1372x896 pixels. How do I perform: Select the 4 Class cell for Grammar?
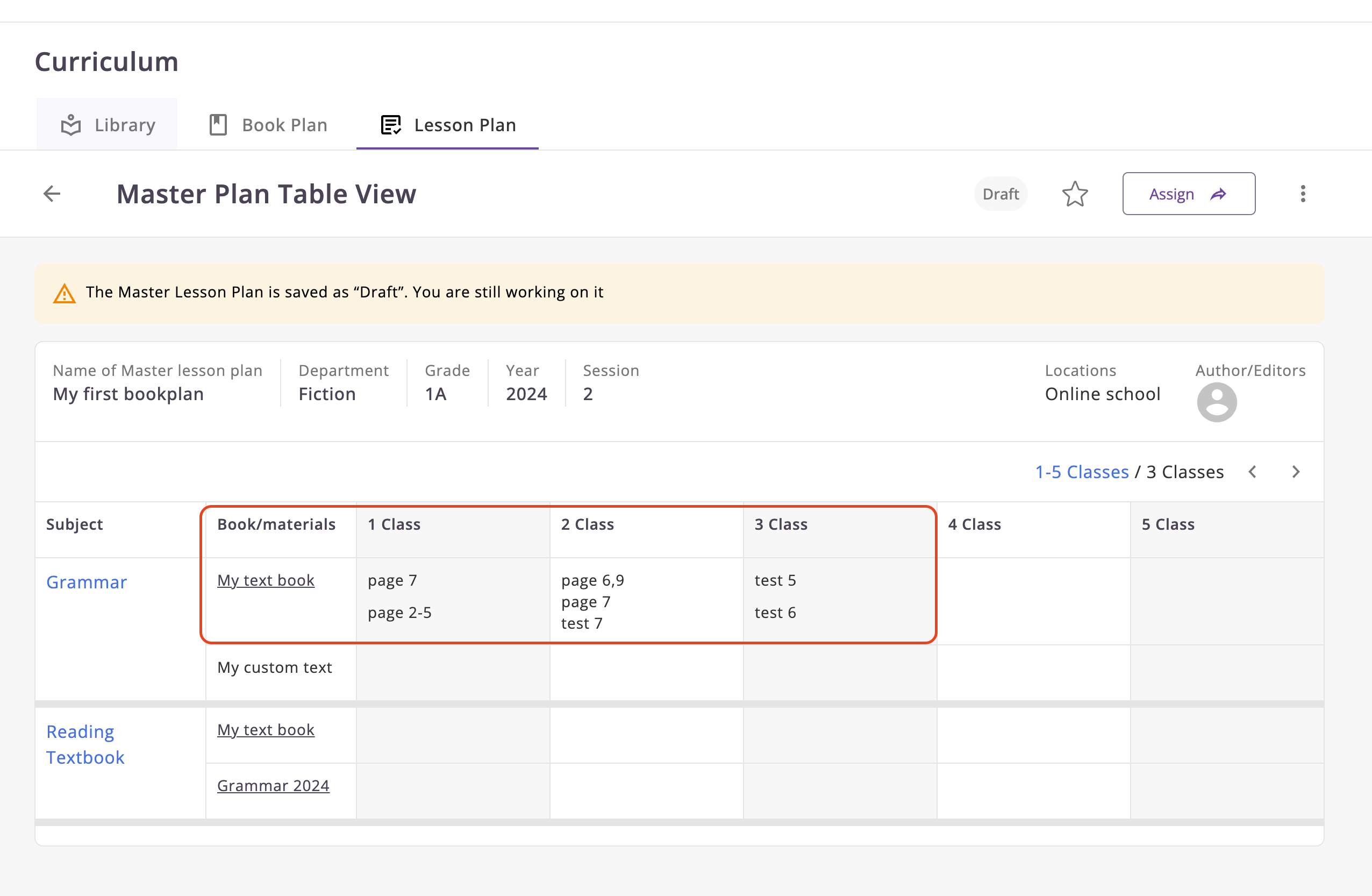[1033, 600]
